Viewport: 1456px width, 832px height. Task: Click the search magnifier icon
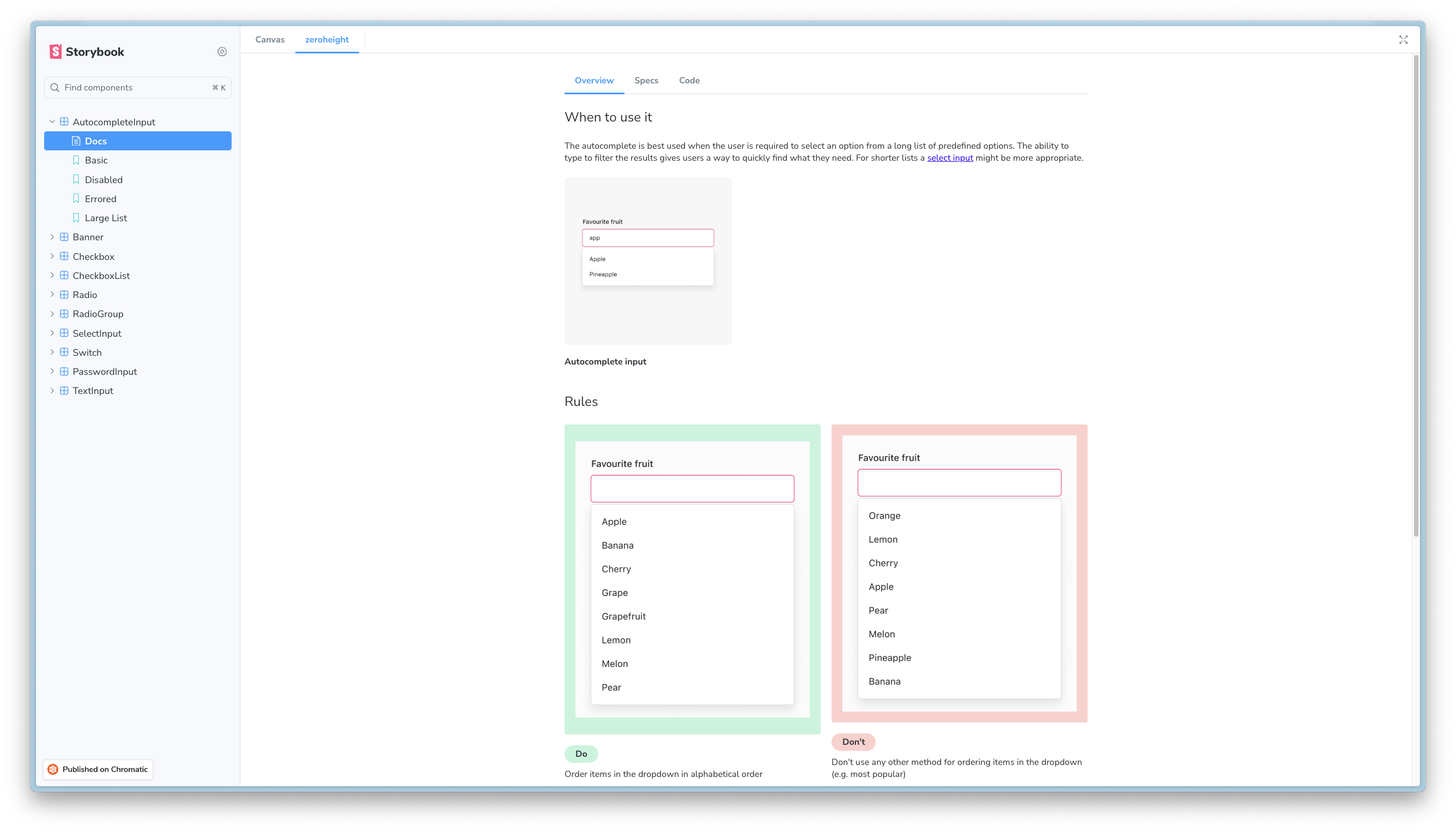click(55, 87)
